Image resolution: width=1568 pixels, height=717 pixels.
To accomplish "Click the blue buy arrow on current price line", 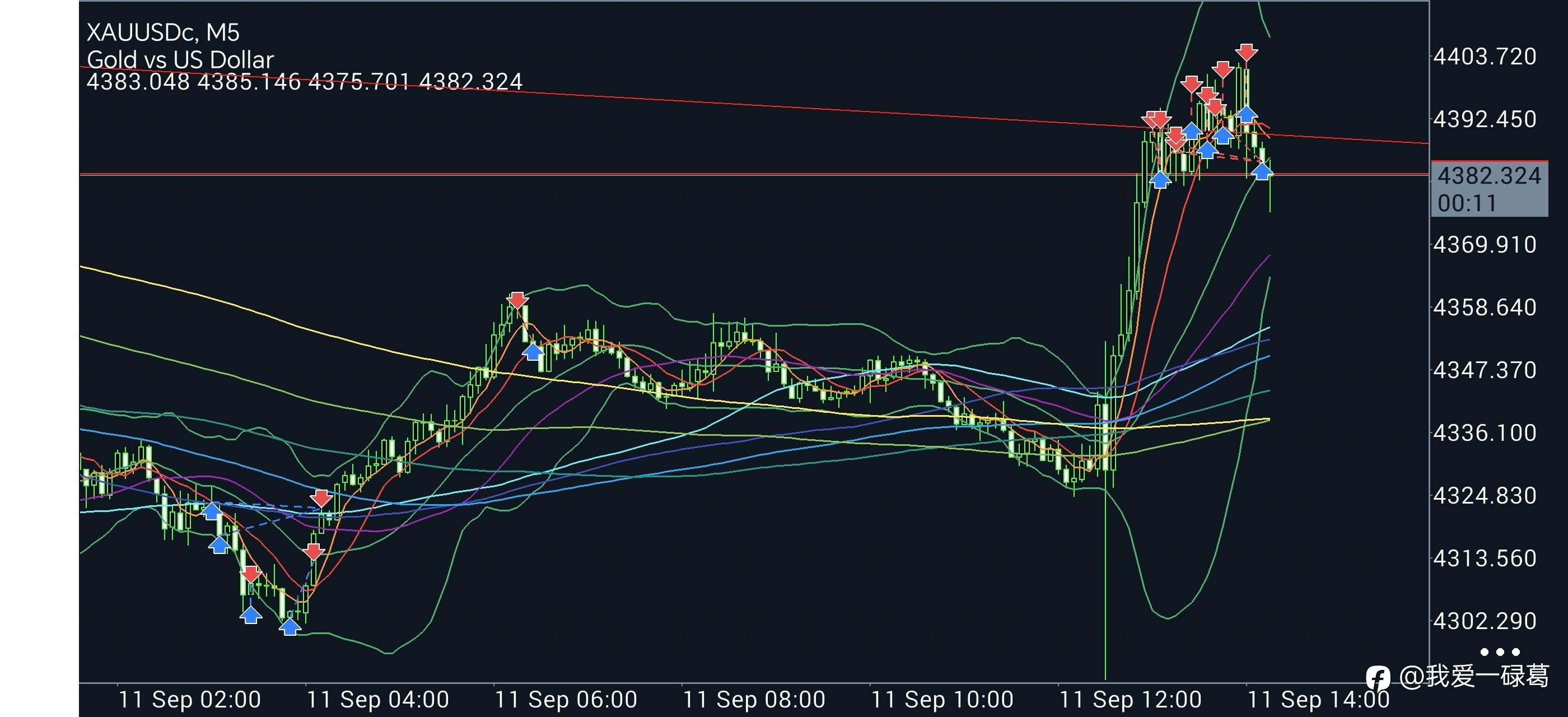I will tap(1262, 170).
